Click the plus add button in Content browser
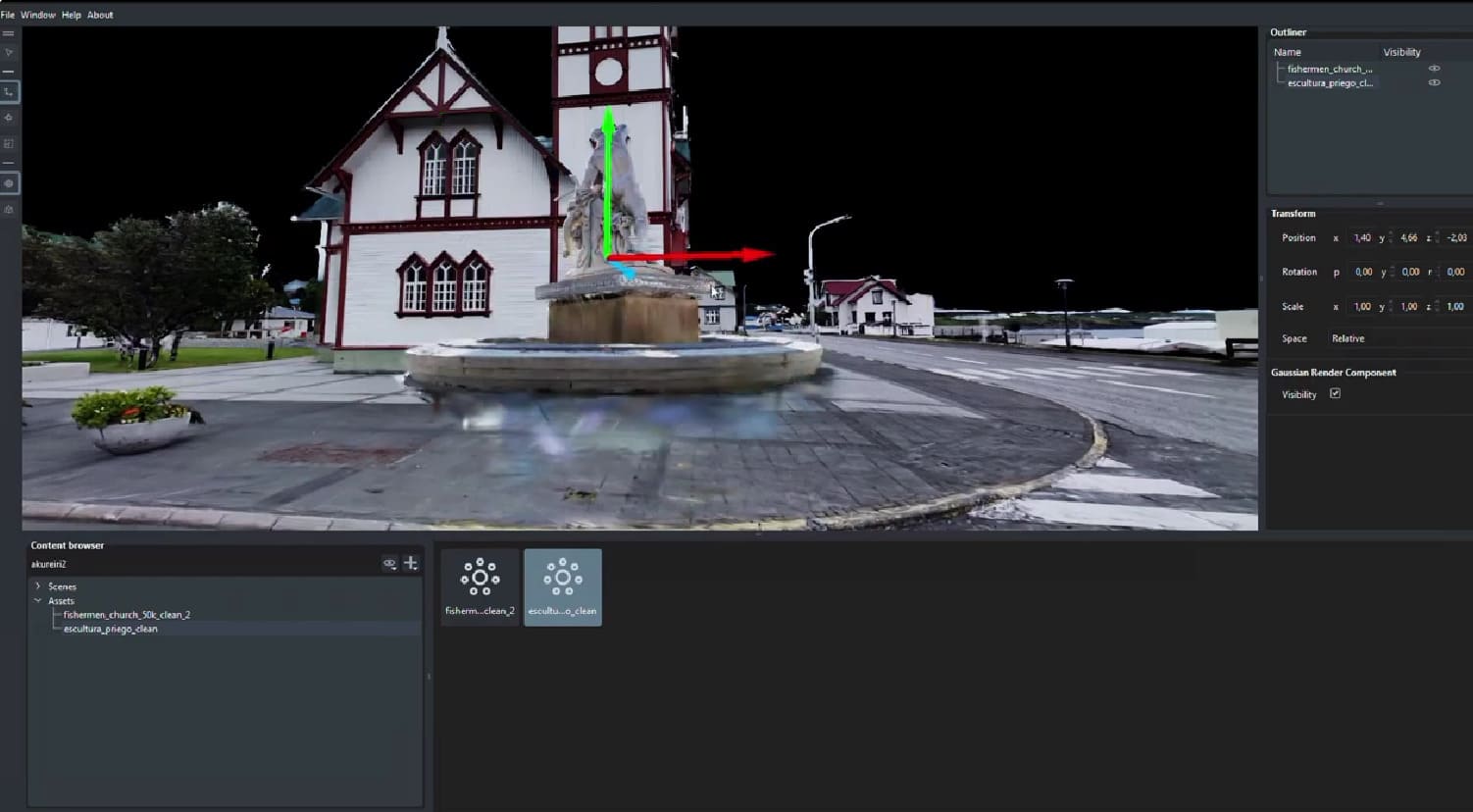 pos(411,563)
